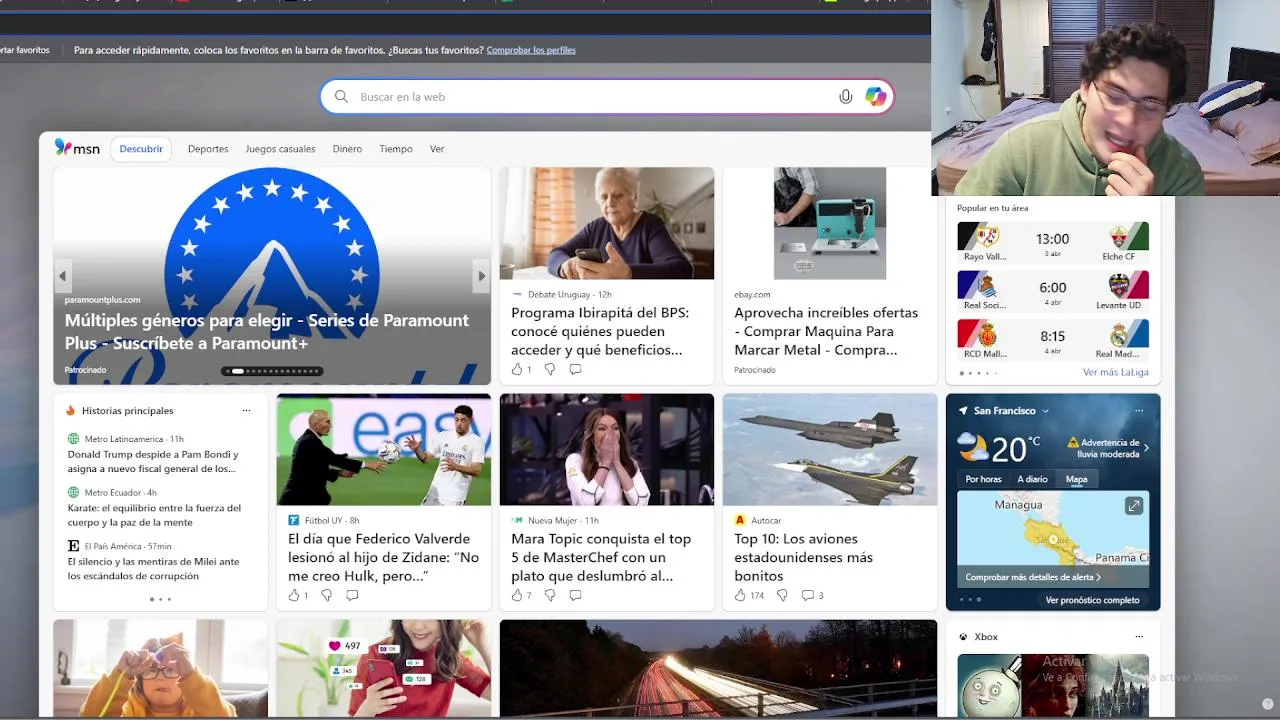The image size is (1280, 720).
Task: Open the Zidane Valverde match photo
Action: 384,449
